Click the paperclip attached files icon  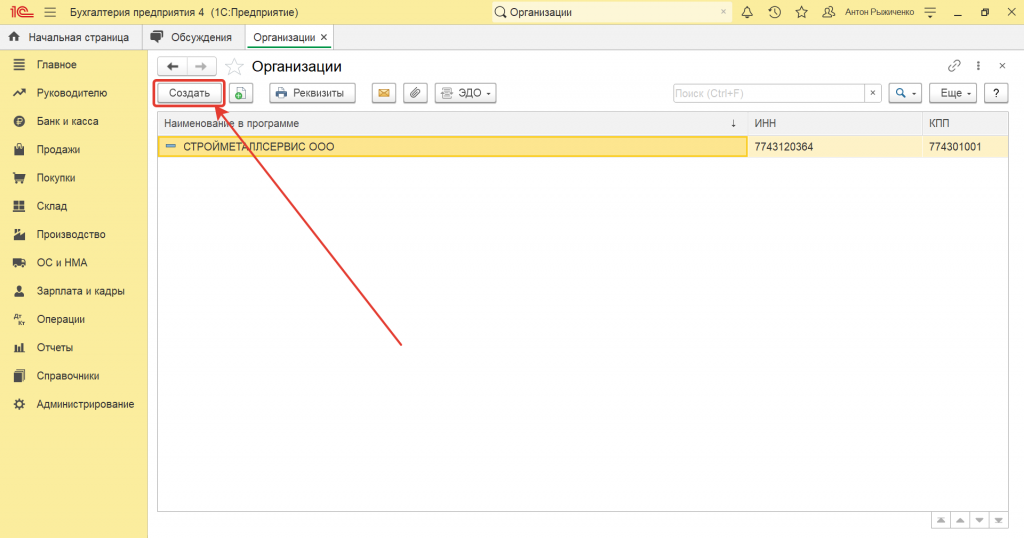click(x=415, y=93)
